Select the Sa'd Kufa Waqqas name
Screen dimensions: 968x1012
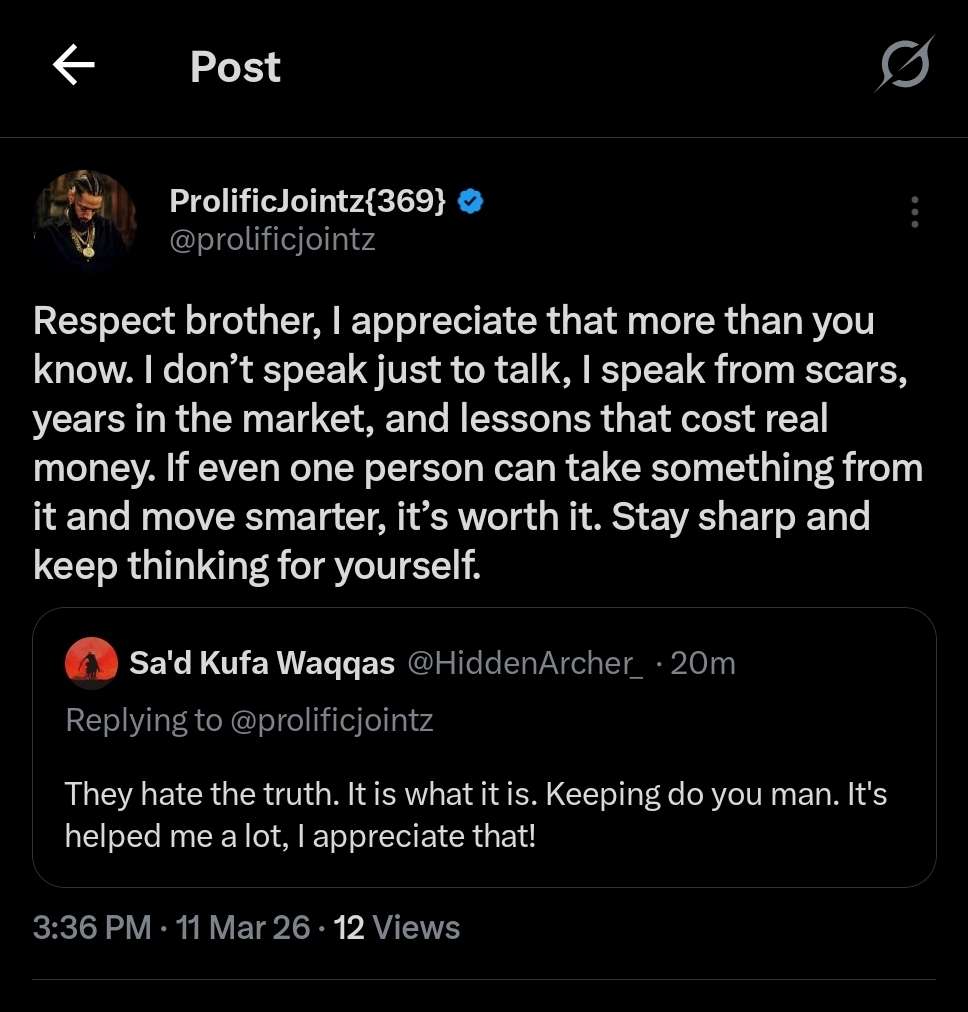coord(262,663)
